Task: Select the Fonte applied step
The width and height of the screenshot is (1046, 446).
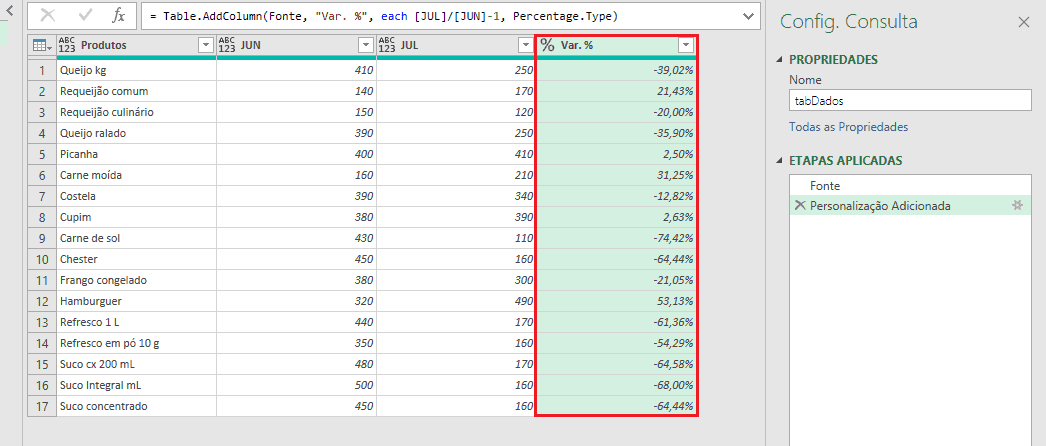Action: [x=910, y=185]
